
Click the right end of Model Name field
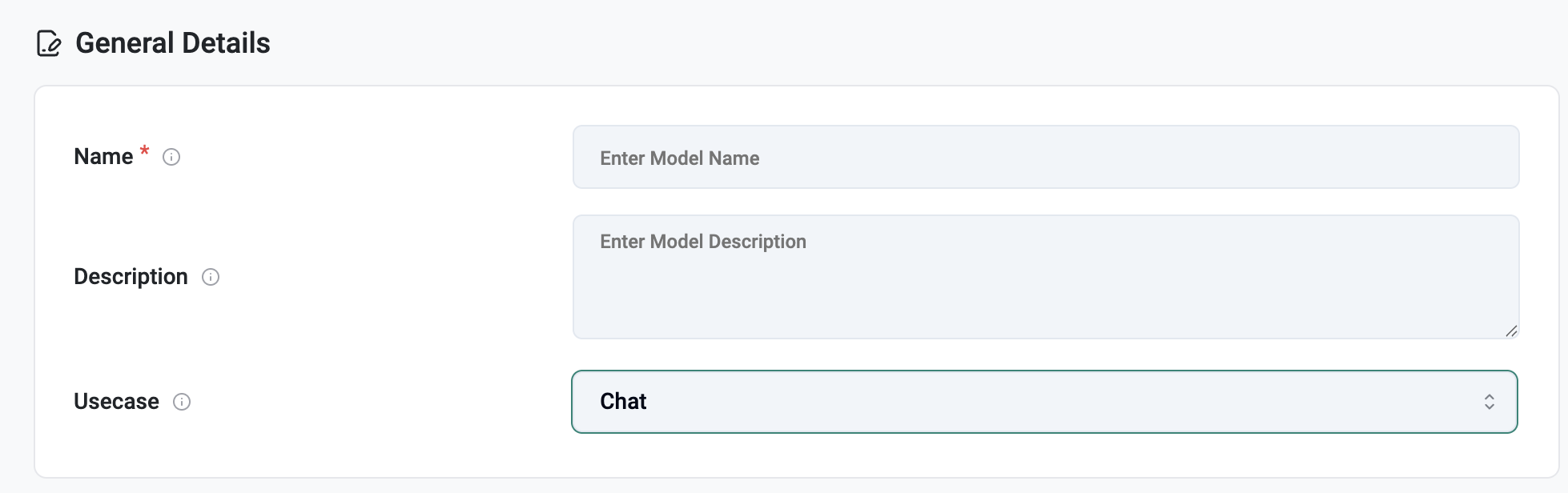tap(1482, 157)
